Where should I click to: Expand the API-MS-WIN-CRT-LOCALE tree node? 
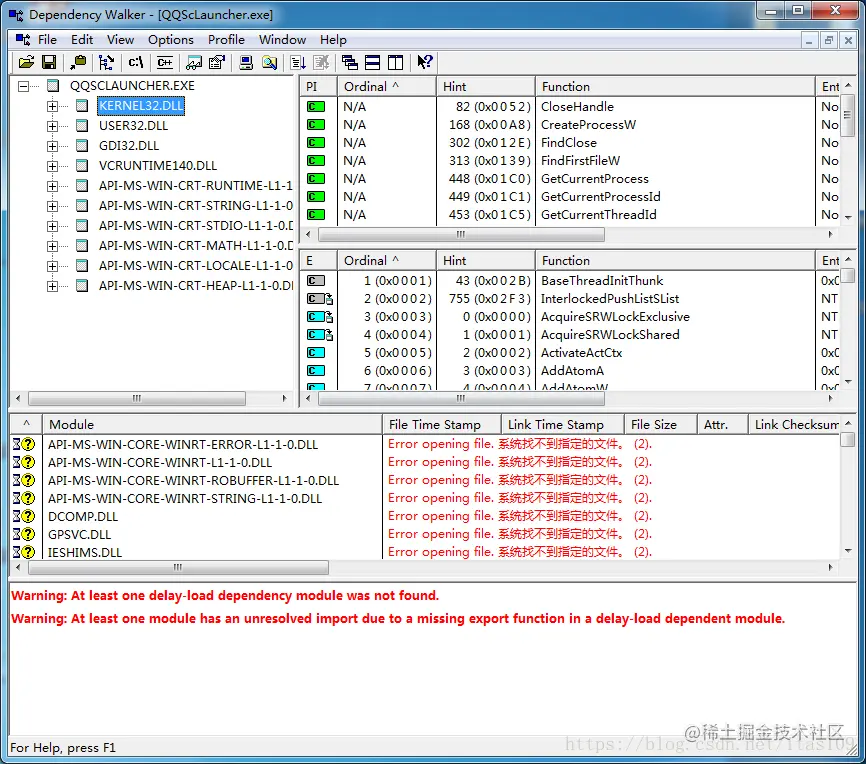52,266
